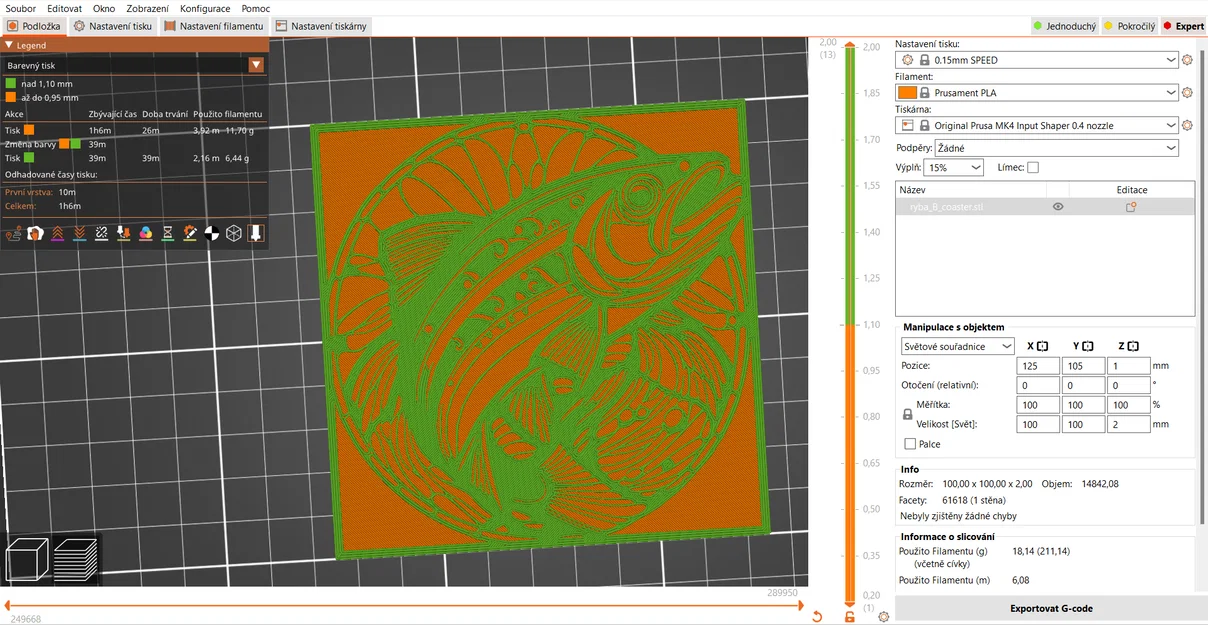Click the Editace column header

(1132, 189)
